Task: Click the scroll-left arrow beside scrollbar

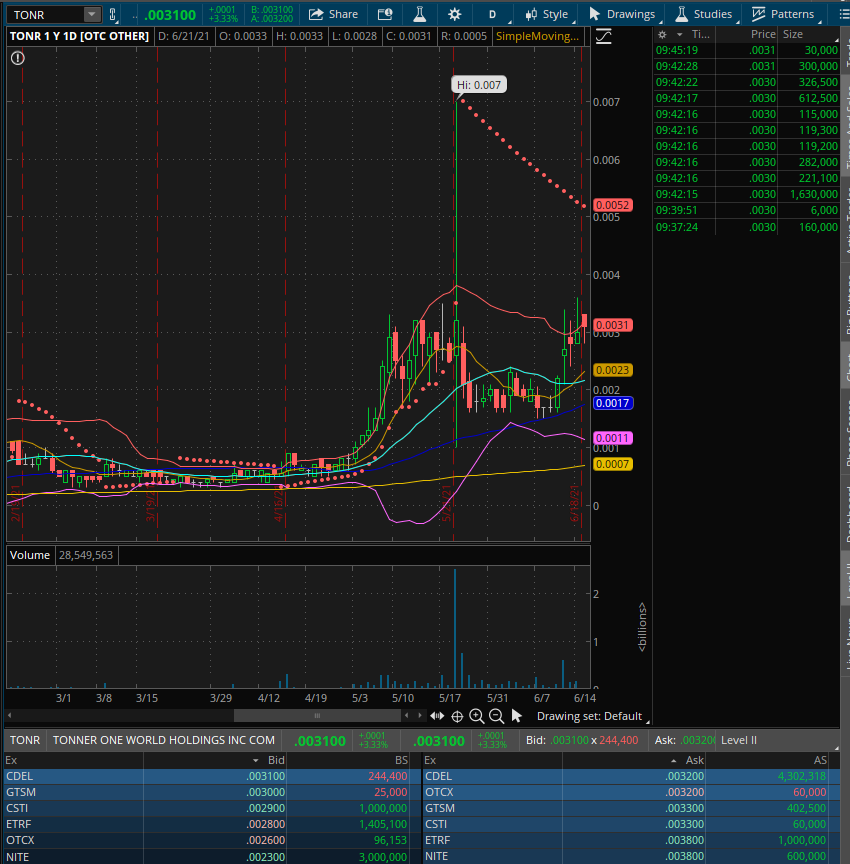Action: click(x=407, y=715)
